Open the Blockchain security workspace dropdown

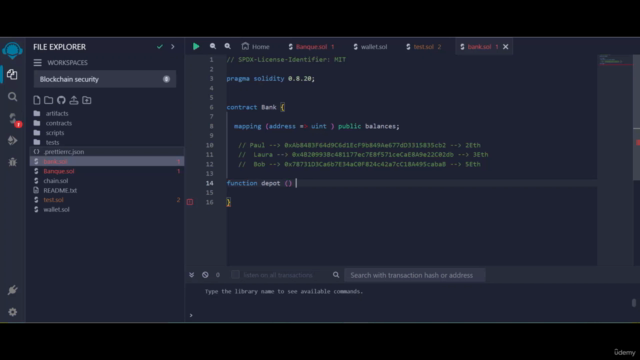point(105,79)
